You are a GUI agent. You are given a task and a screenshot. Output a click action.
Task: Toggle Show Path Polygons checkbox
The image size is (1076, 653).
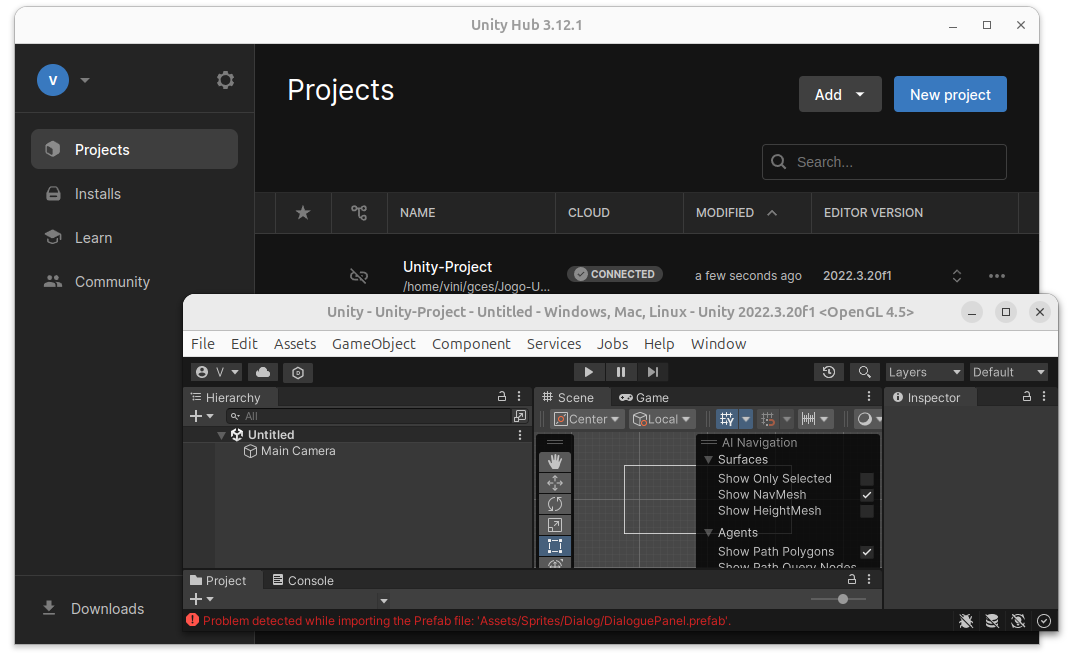click(867, 552)
